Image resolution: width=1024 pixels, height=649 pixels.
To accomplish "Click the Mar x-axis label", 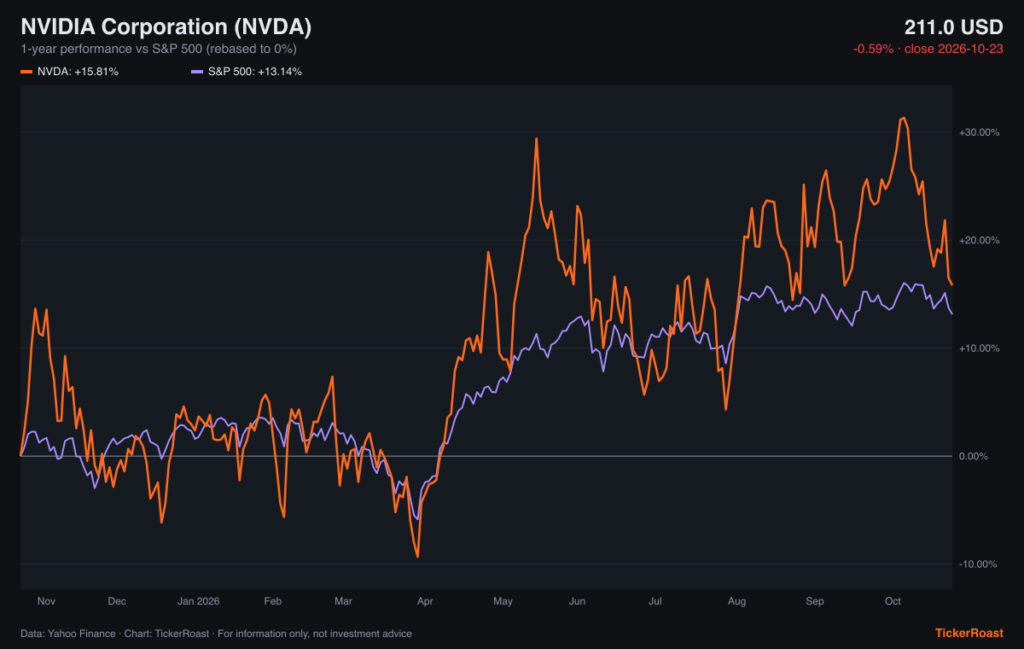I will [344, 601].
